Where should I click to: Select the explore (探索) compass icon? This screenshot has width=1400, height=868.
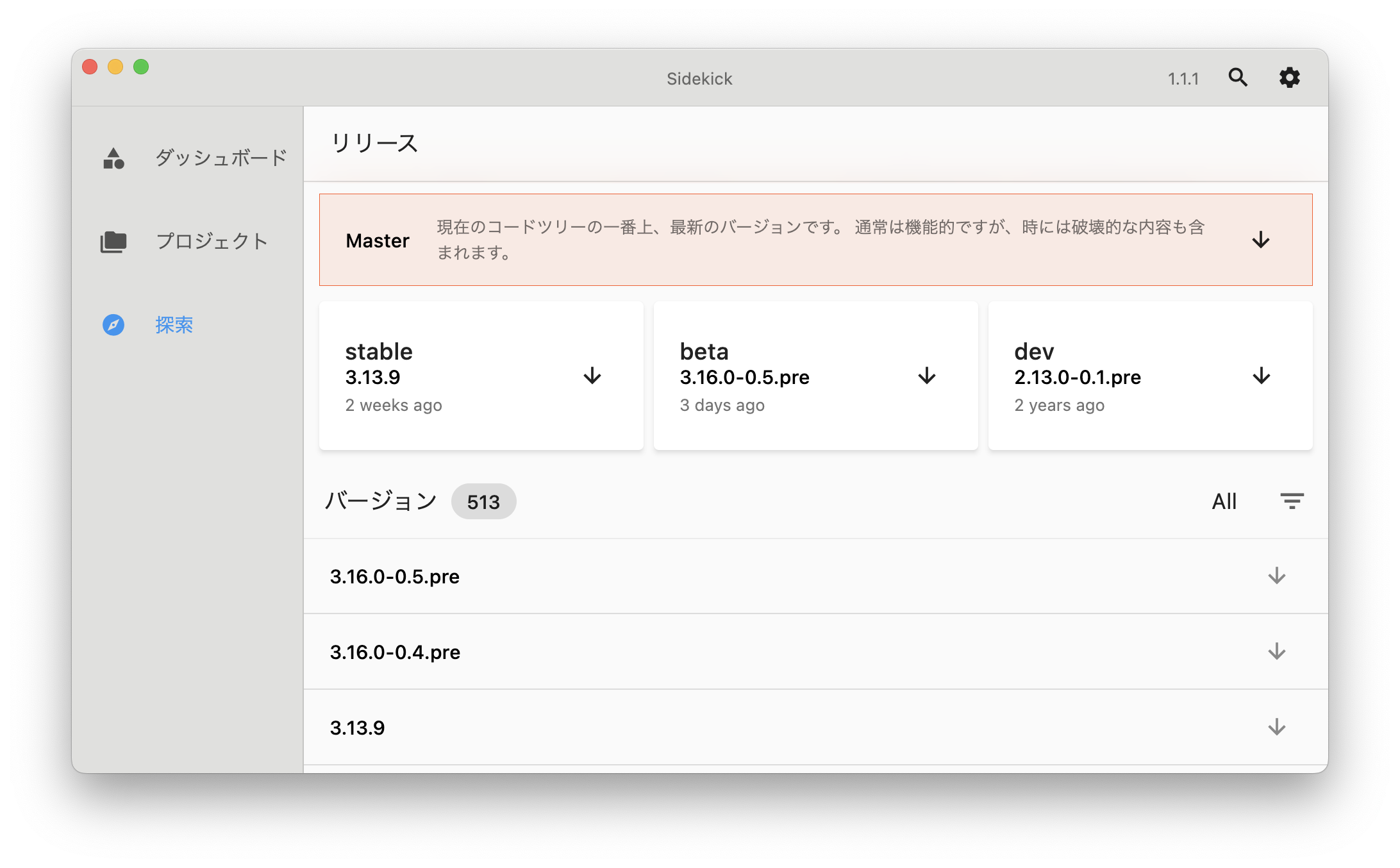click(x=113, y=326)
